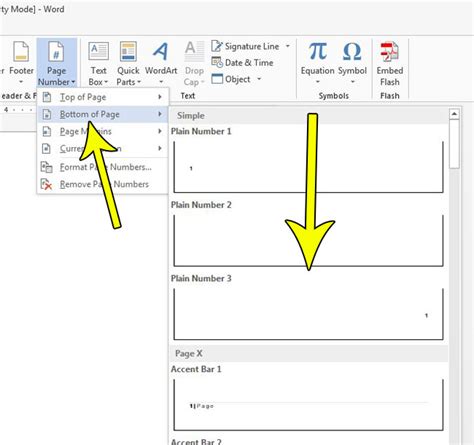
Task: Choose the Plain Number 2 footer preview
Action: [x=308, y=241]
